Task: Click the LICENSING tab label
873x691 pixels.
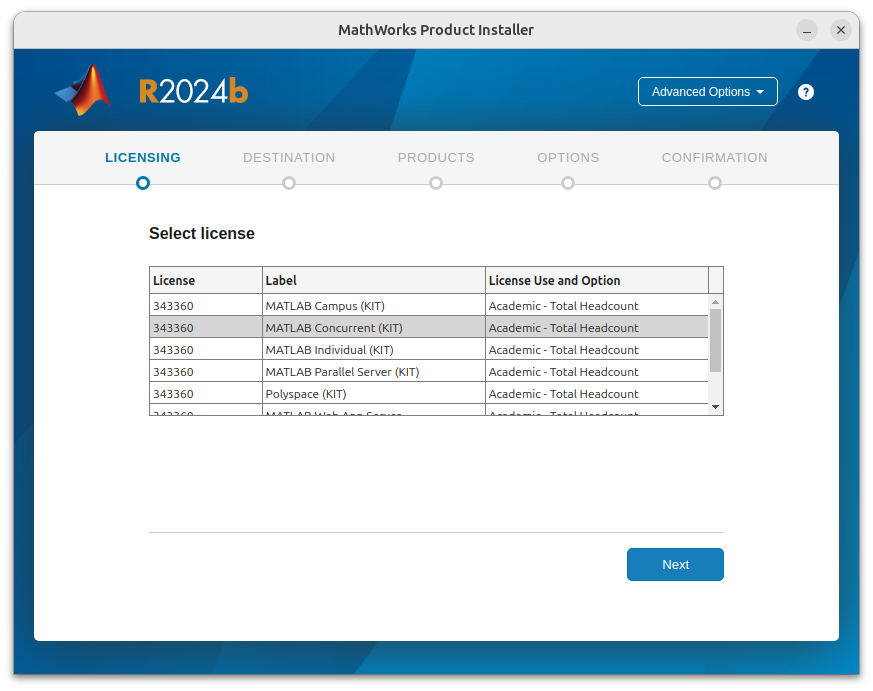Action: coord(142,157)
